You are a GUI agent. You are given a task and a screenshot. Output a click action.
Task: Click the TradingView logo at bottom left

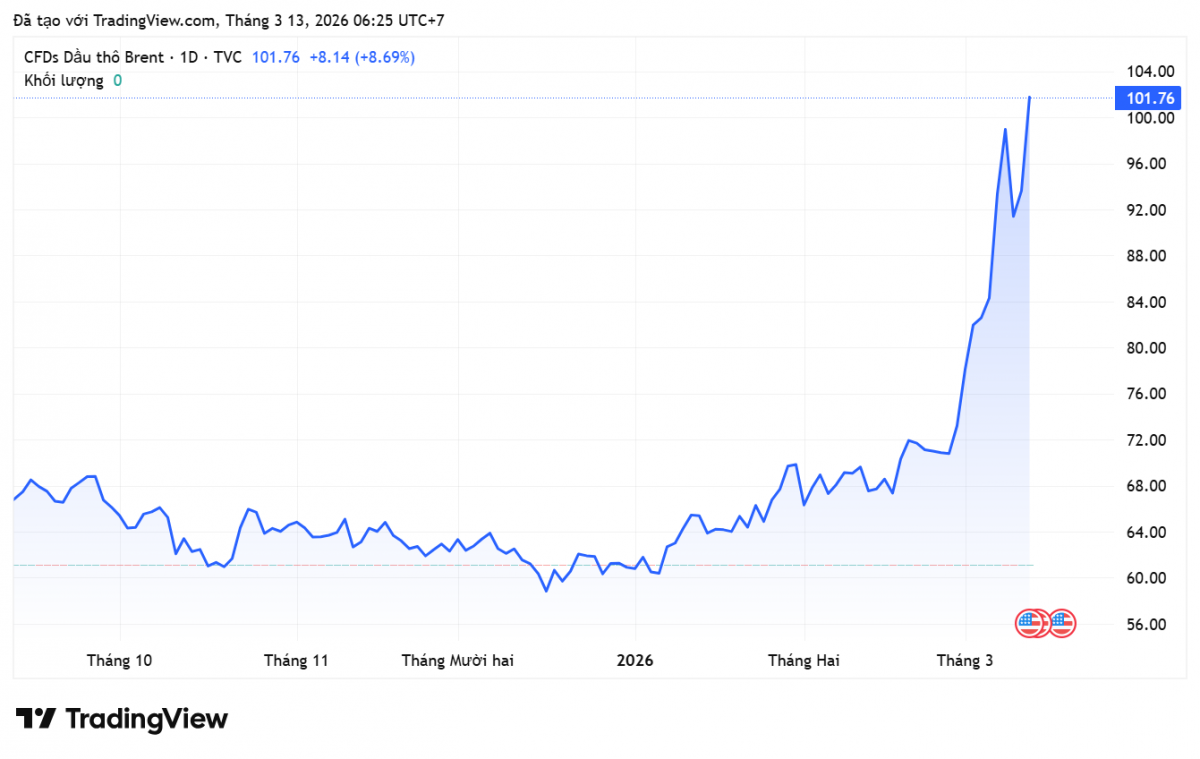pos(122,718)
